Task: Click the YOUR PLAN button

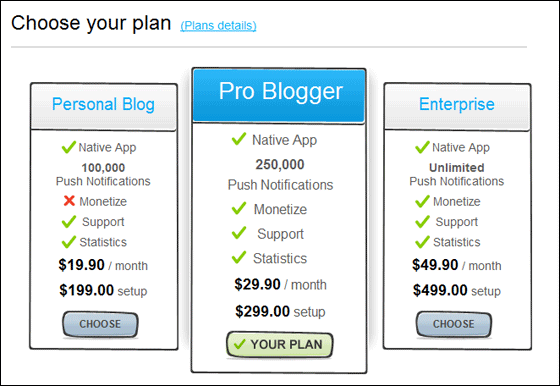Action: pos(280,345)
